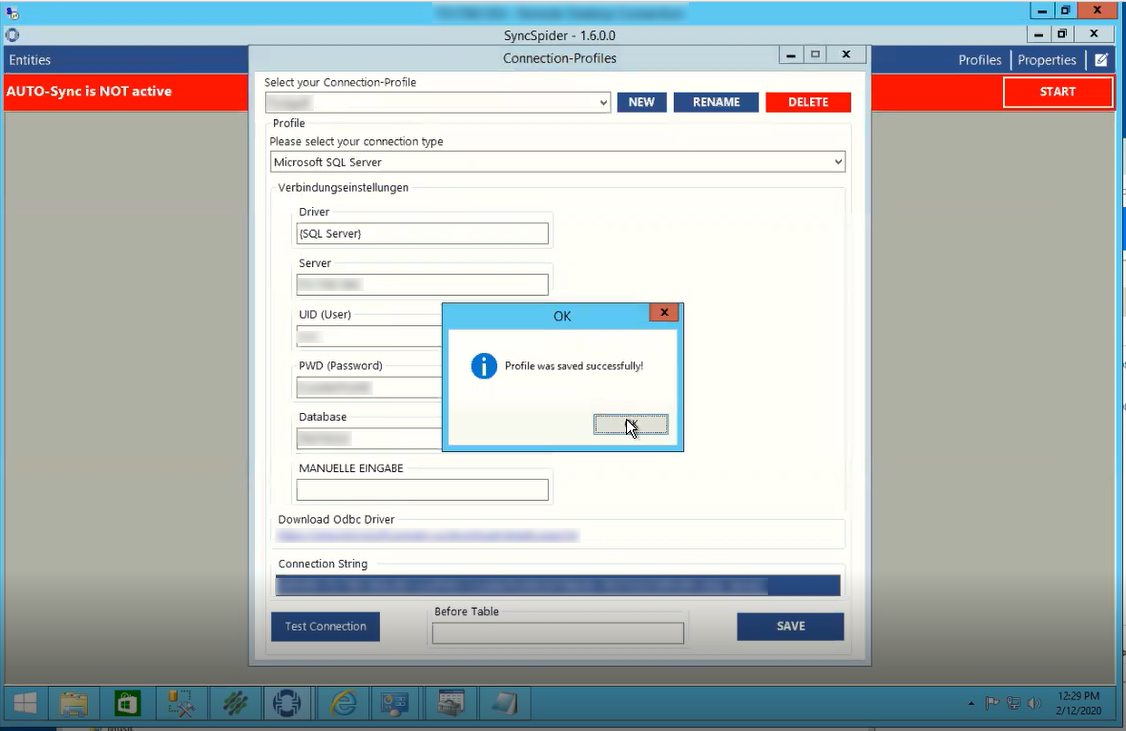This screenshot has width=1126, height=731.
Task: Expand the connection type dropdown
Action: [557, 162]
